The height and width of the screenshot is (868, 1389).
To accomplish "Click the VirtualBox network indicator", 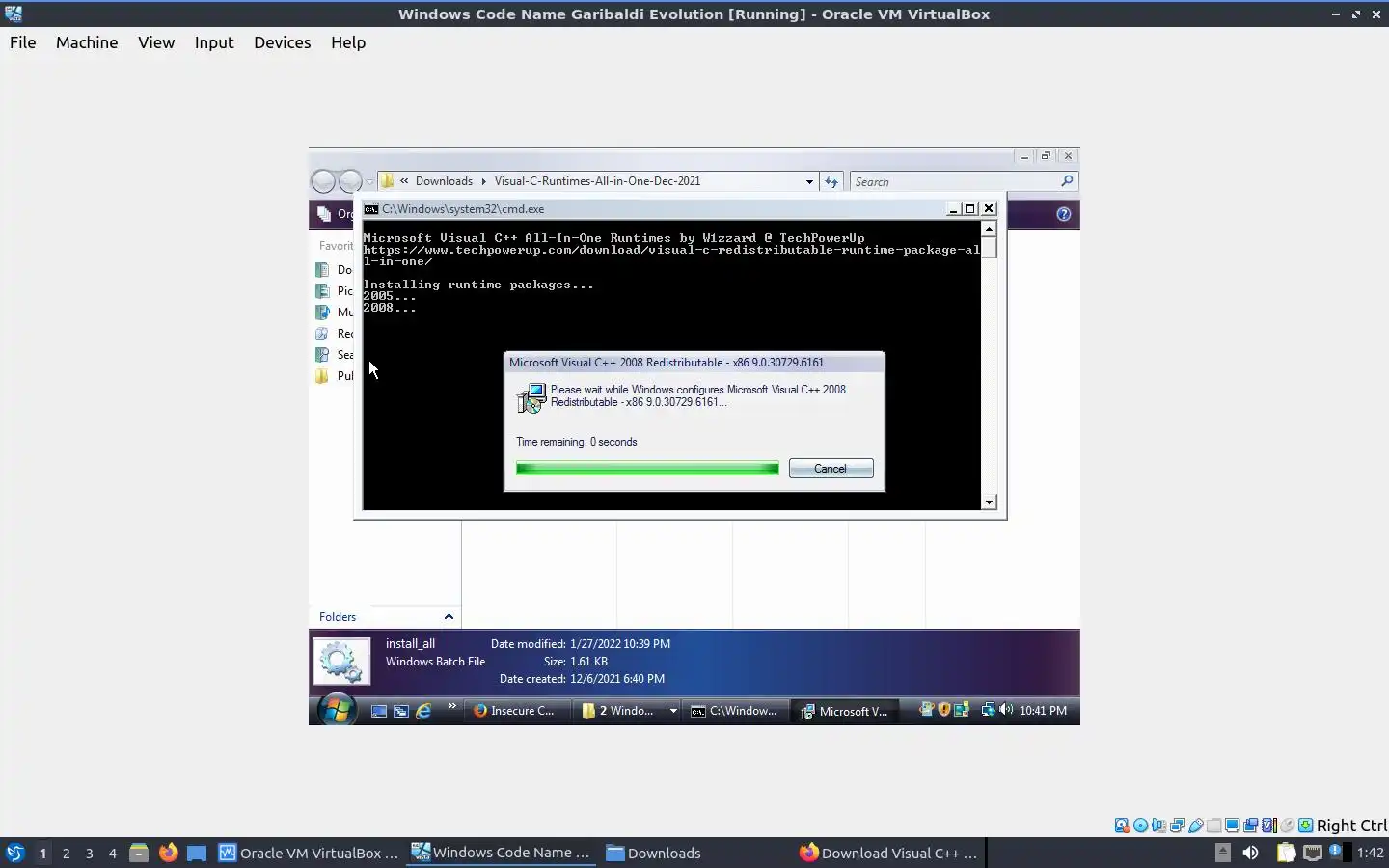I will click(1177, 826).
